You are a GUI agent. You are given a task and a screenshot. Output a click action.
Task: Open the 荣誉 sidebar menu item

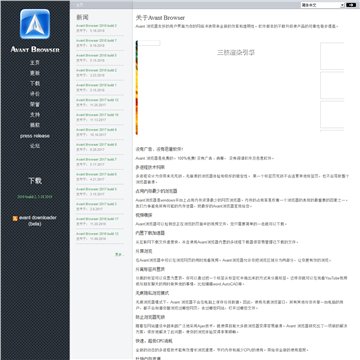click(x=35, y=104)
